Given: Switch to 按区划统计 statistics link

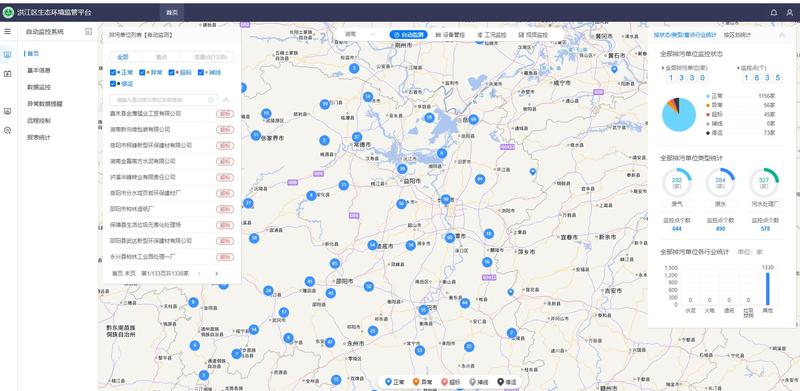Looking at the screenshot, I should click(737, 35).
